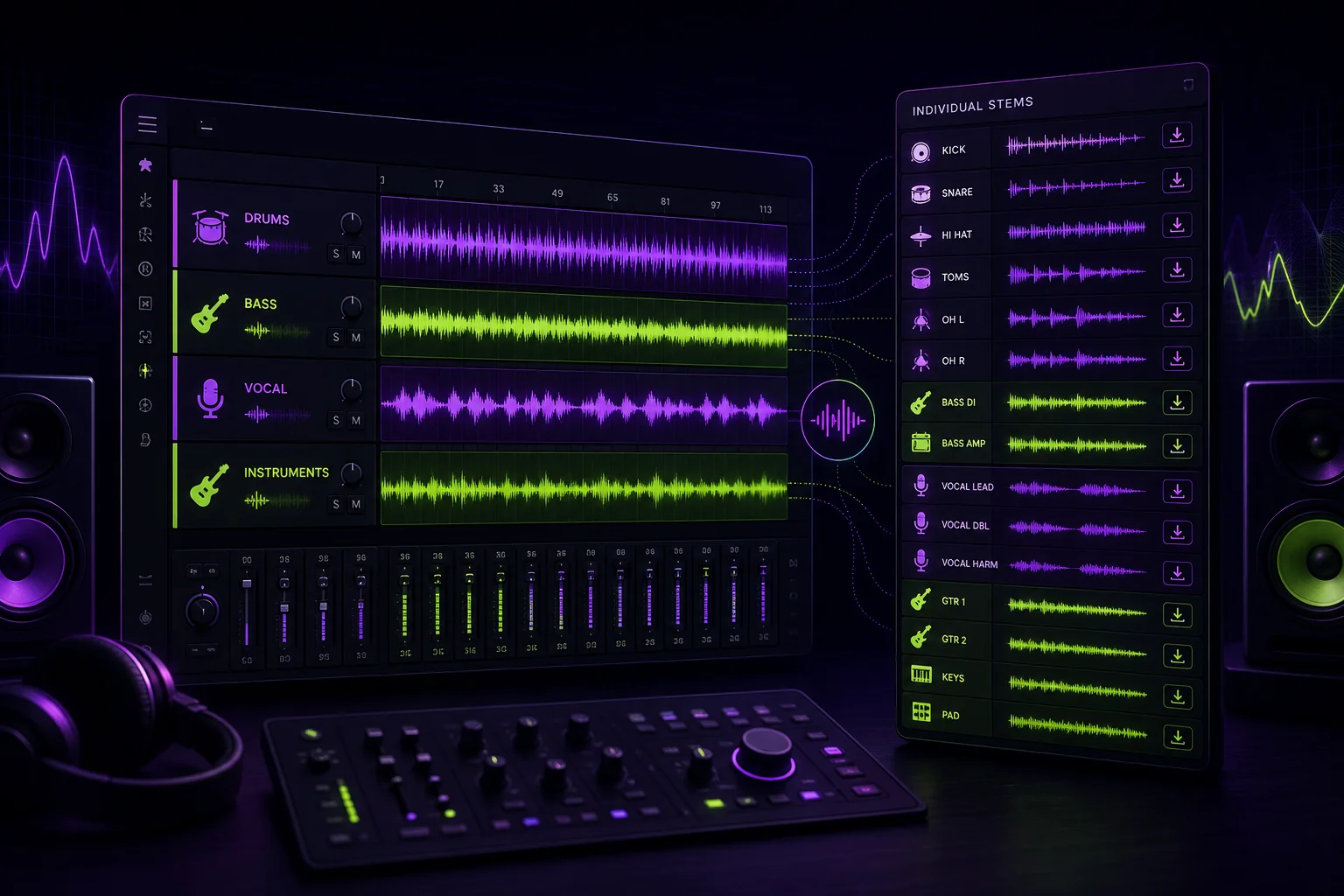This screenshot has height=896, width=1344.
Task: Download the VOCAL LEAD stem
Action: click(1177, 491)
